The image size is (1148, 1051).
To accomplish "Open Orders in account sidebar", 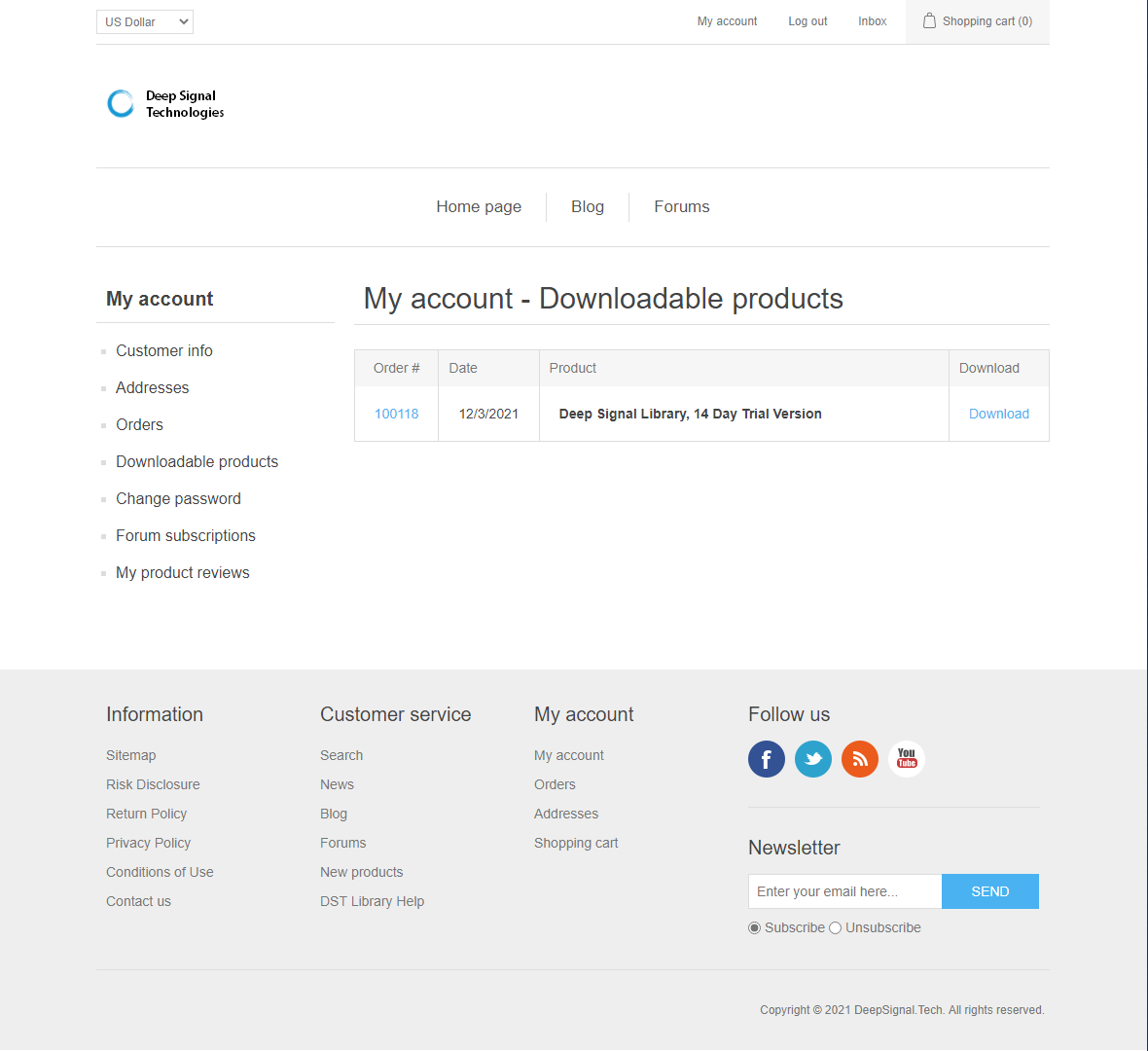I will coord(139,425).
